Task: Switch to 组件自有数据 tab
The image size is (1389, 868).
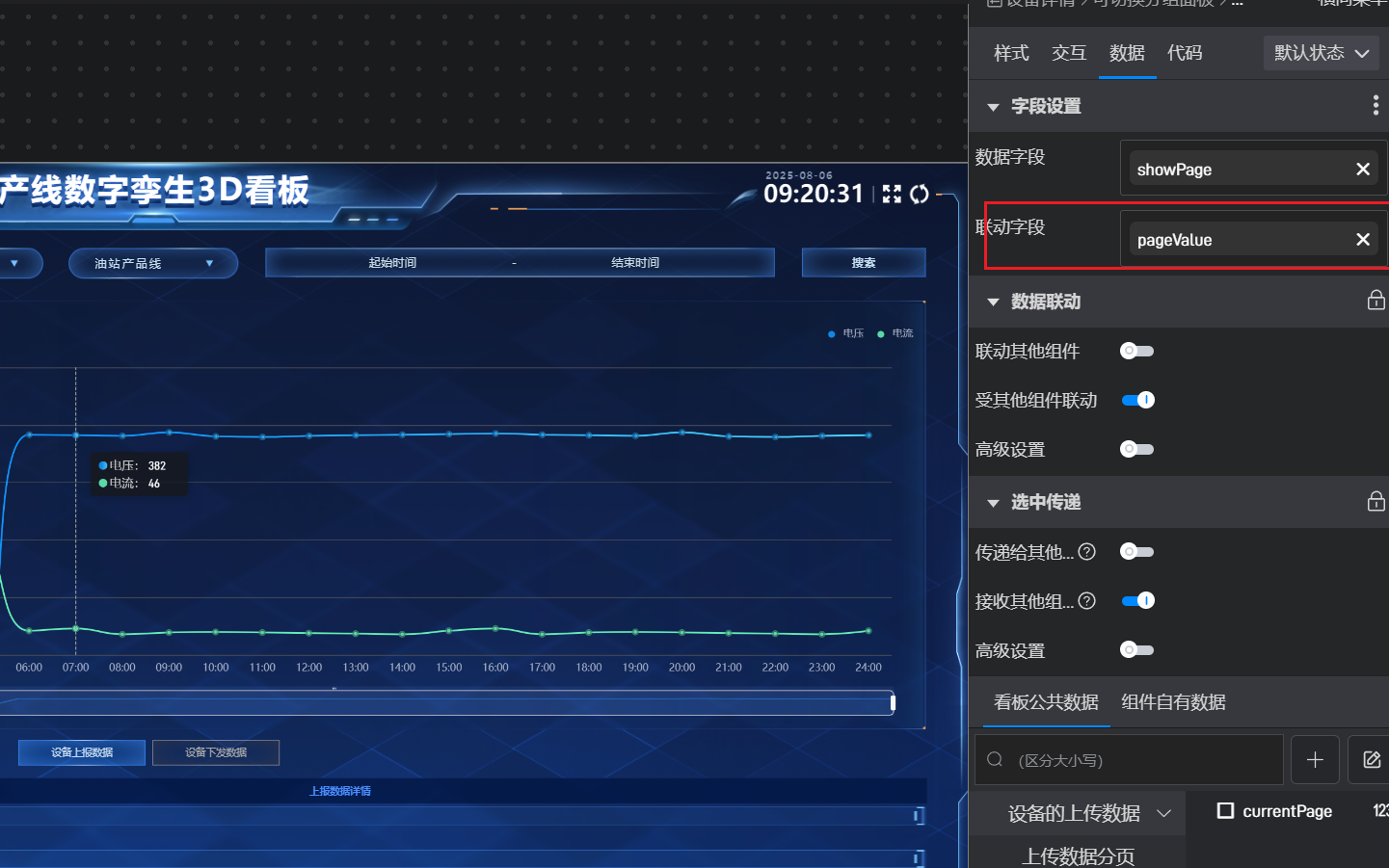Action: 1173,702
